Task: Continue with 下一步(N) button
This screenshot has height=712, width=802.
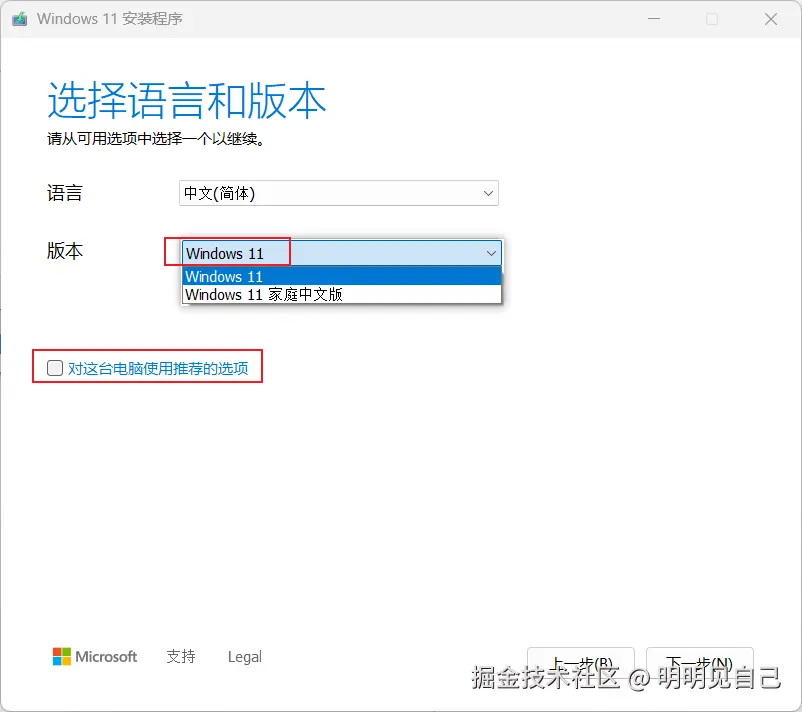Action: click(x=700, y=663)
